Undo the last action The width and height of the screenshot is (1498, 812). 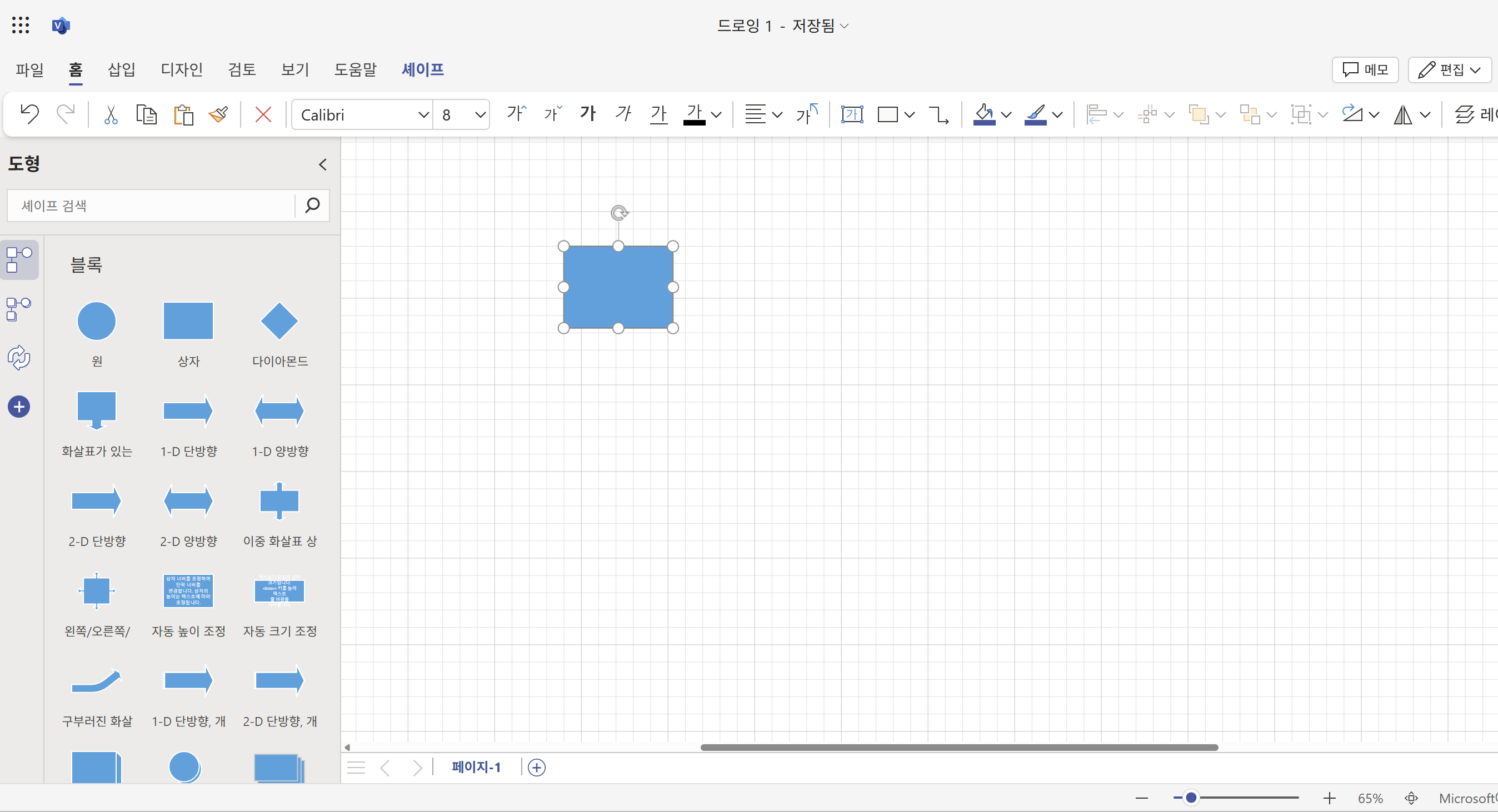[x=29, y=114]
